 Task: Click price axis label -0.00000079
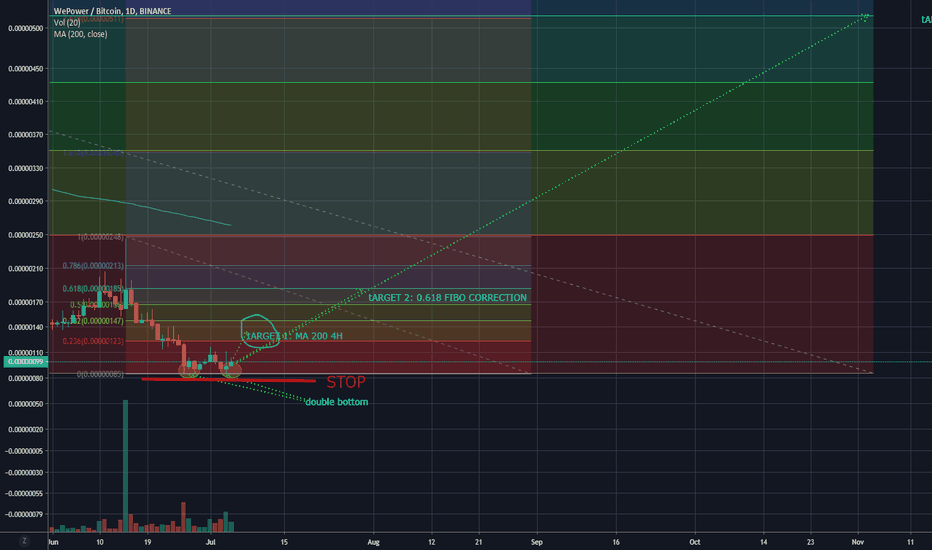[24, 514]
